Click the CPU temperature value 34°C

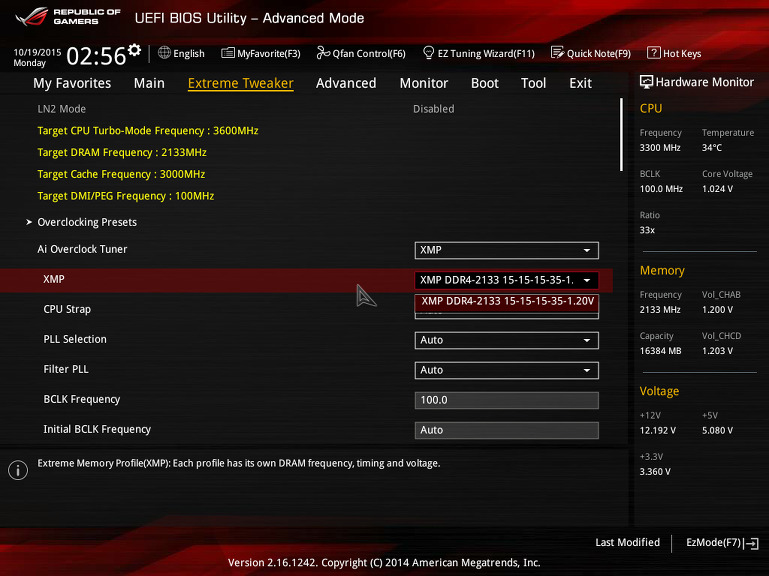coord(712,148)
